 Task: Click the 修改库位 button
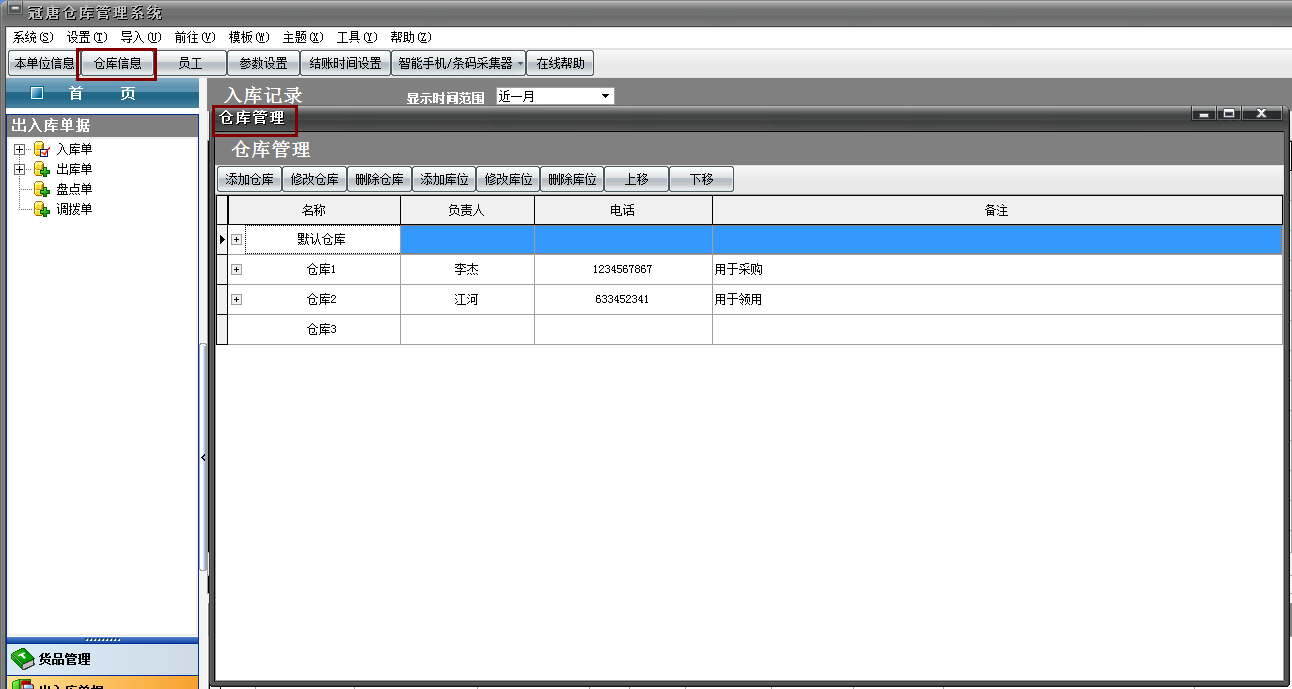pyautogui.click(x=508, y=180)
